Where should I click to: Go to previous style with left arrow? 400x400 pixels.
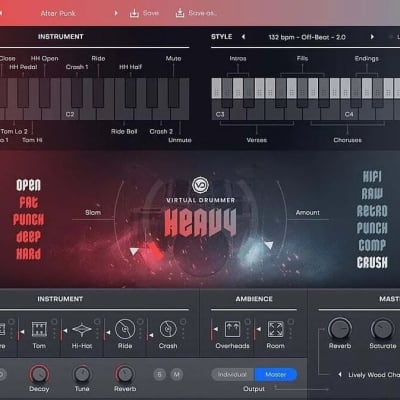click(x=243, y=37)
